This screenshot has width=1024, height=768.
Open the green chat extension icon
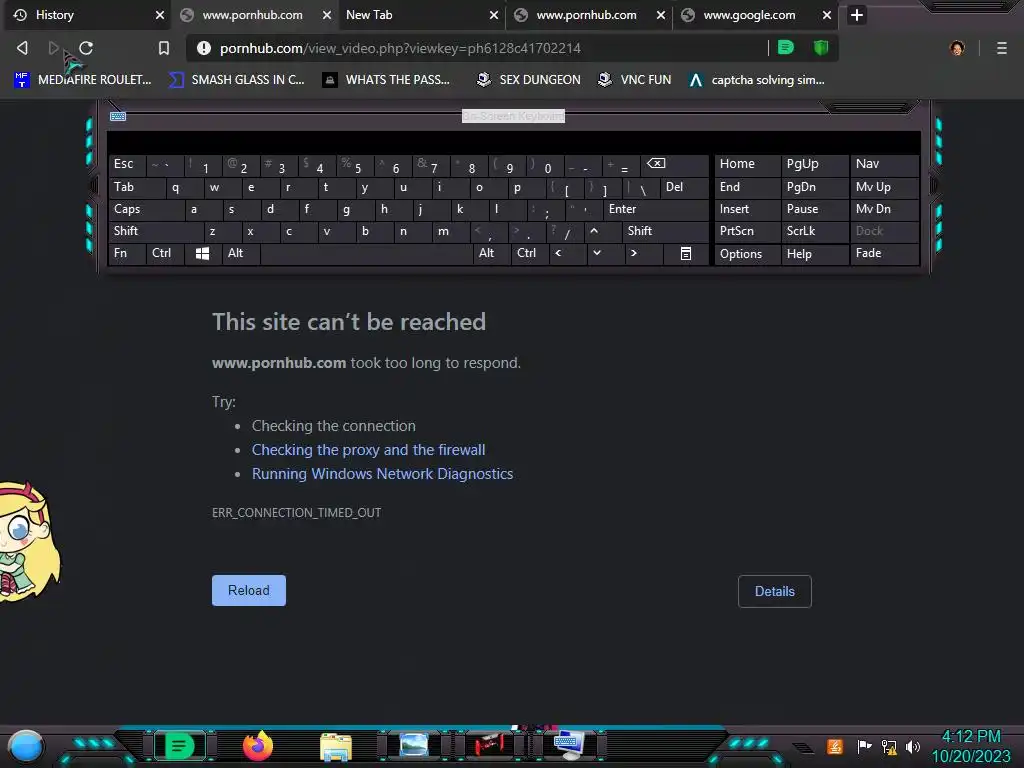[786, 47]
